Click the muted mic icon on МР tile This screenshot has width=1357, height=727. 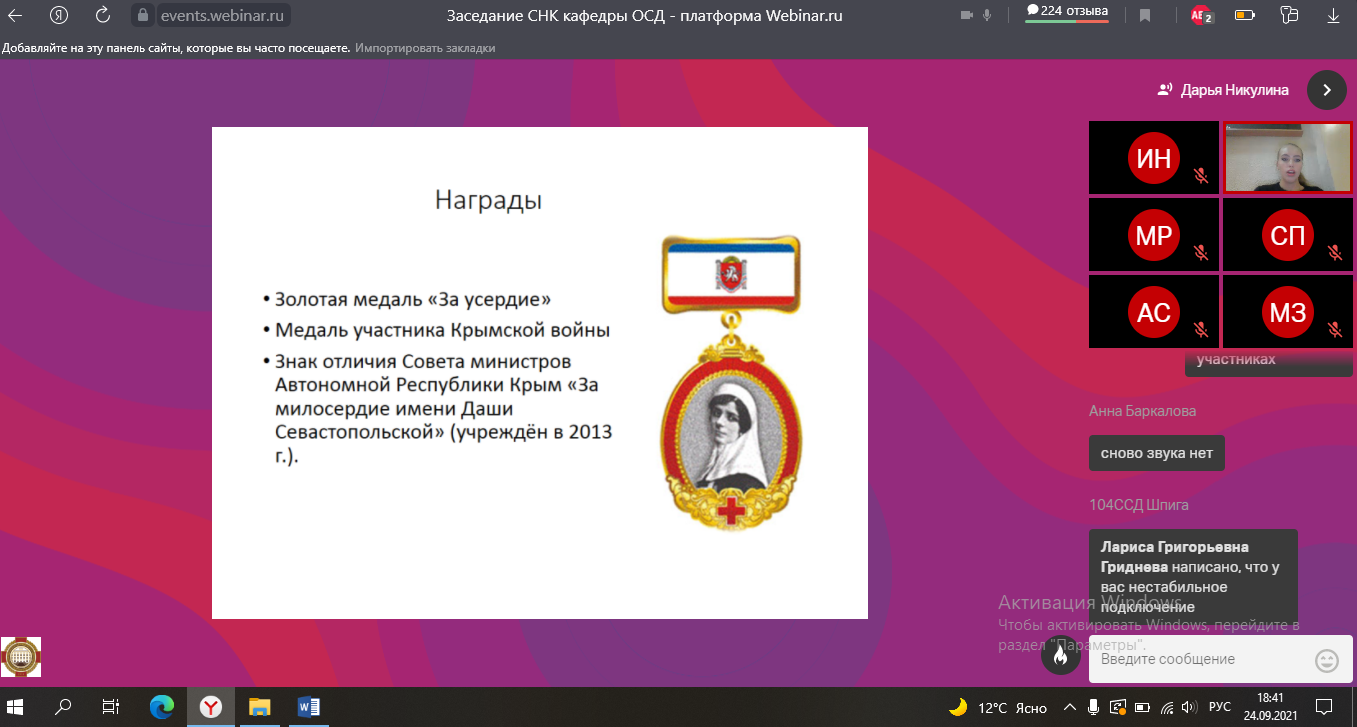(1201, 253)
